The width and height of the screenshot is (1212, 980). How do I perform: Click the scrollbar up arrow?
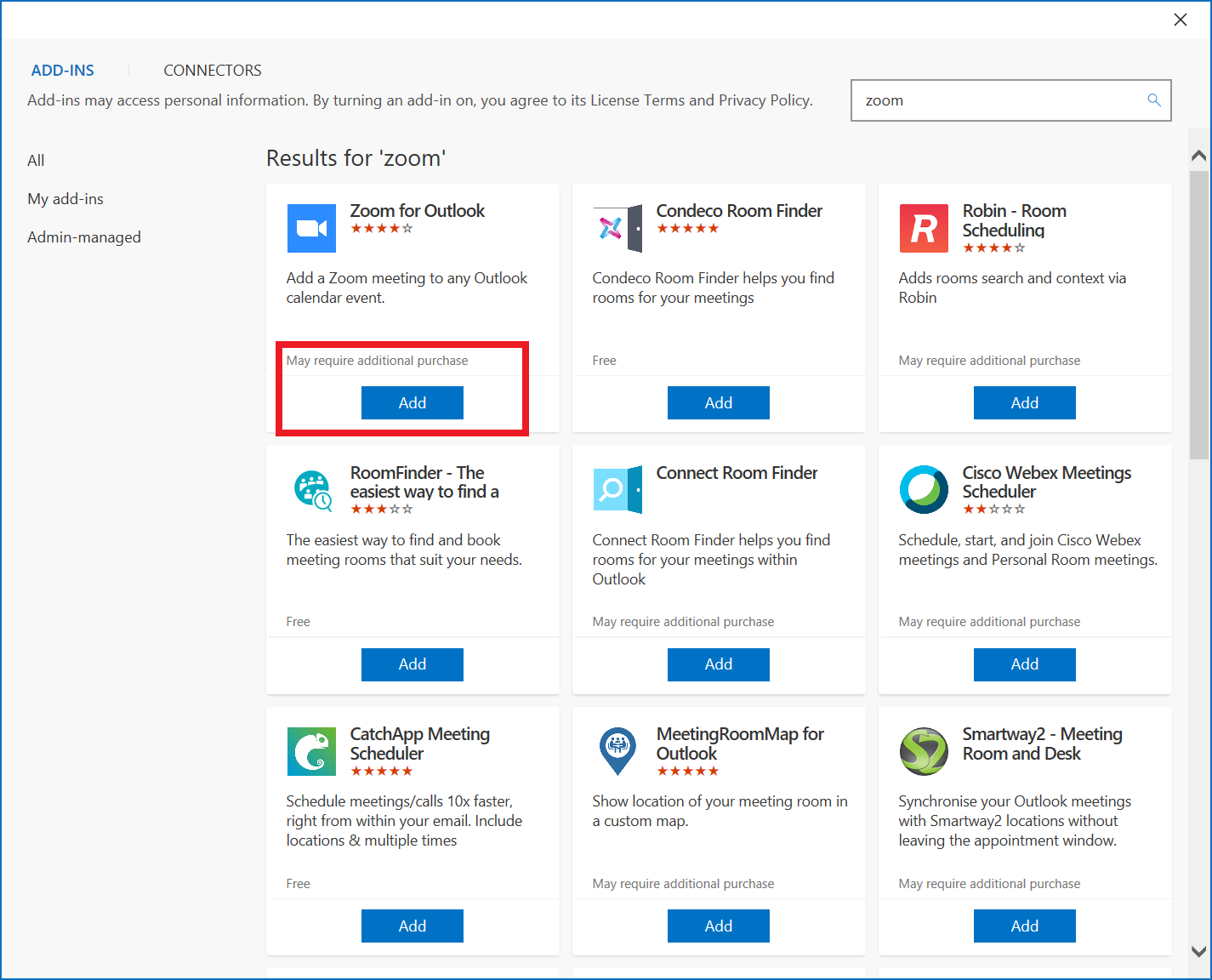point(1199,156)
